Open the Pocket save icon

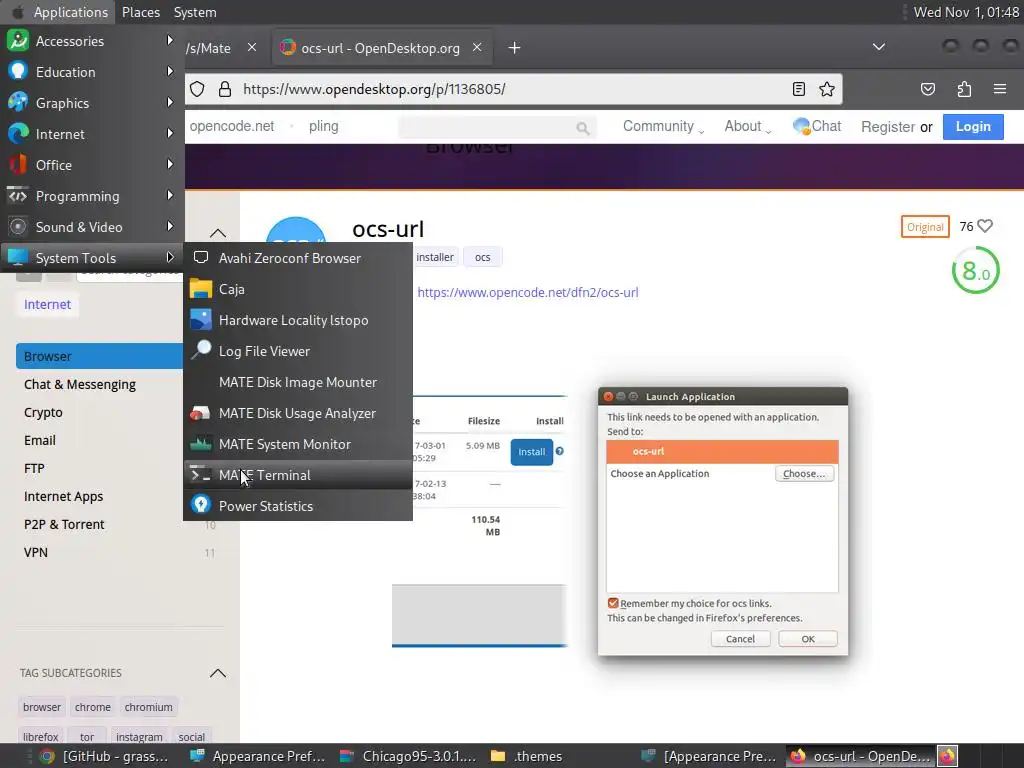click(928, 89)
